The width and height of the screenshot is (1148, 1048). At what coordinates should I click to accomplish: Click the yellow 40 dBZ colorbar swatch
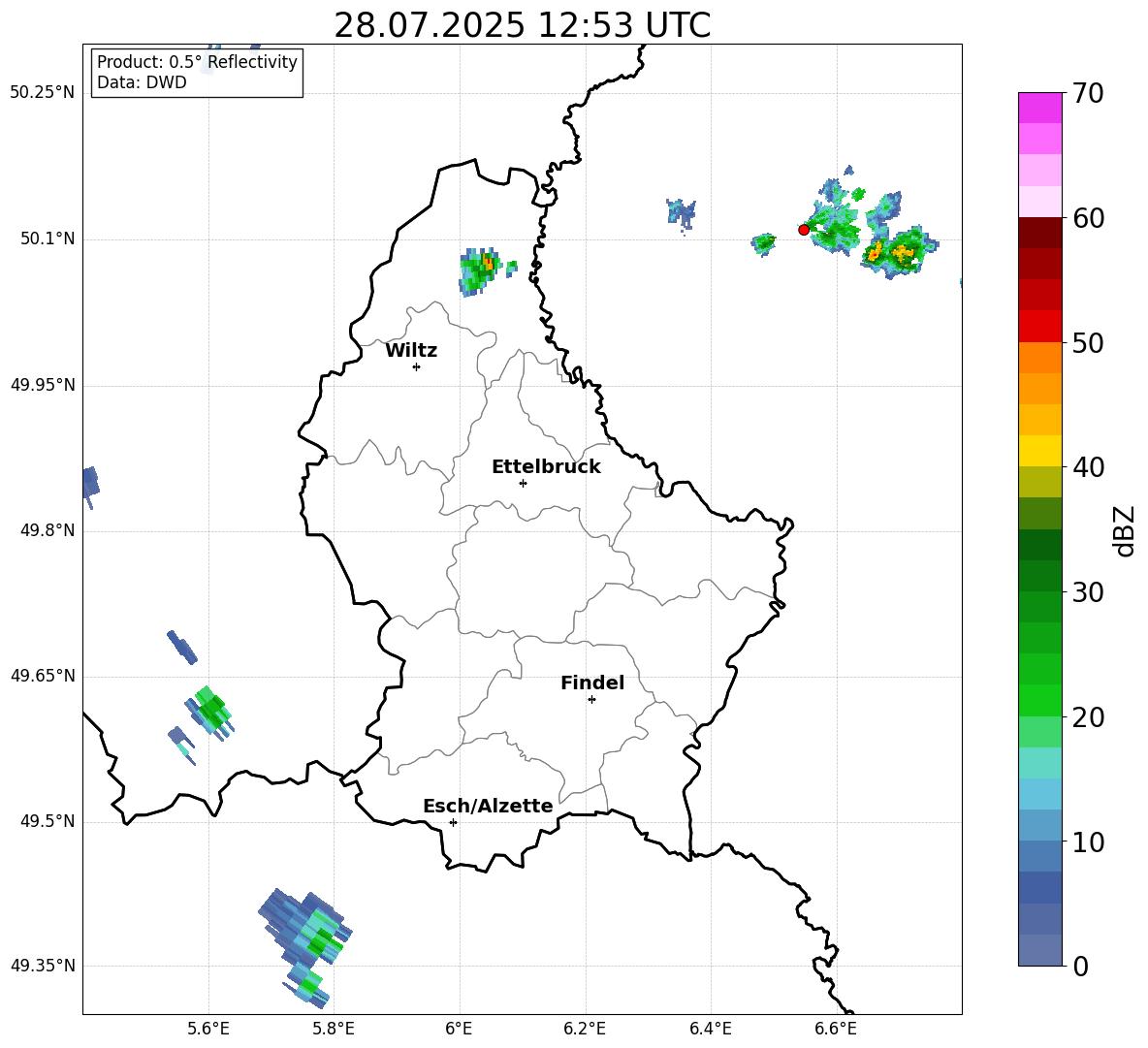point(1039,451)
